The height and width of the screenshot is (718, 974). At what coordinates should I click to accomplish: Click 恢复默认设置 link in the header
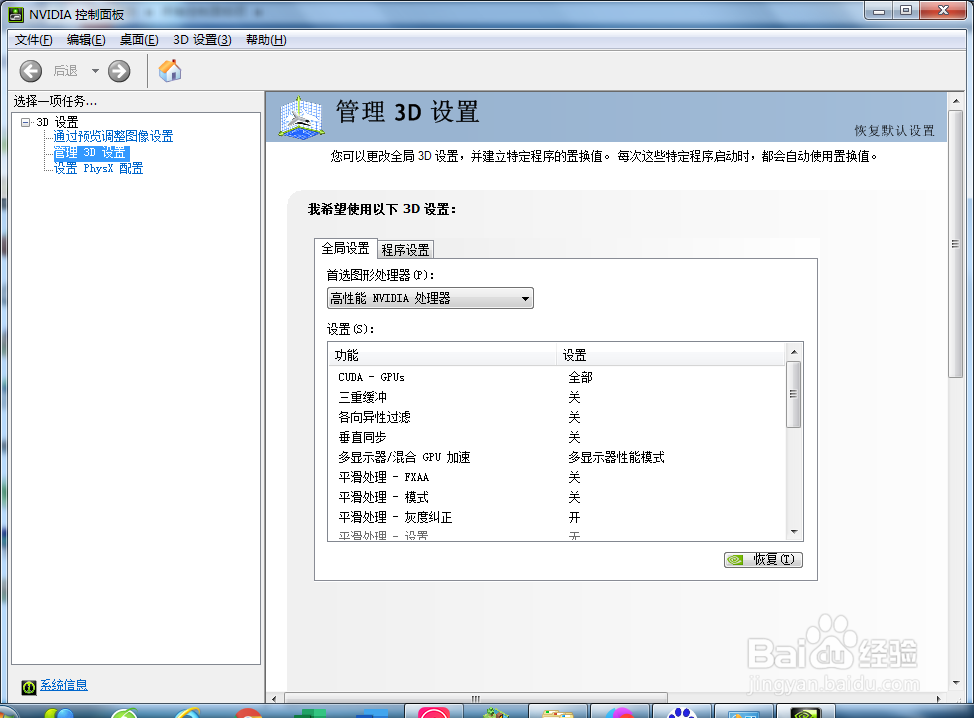894,130
